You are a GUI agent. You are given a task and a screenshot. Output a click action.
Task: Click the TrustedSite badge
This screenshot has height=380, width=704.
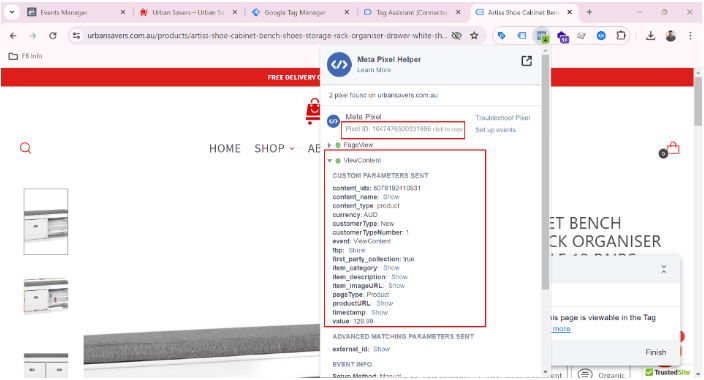(668, 372)
